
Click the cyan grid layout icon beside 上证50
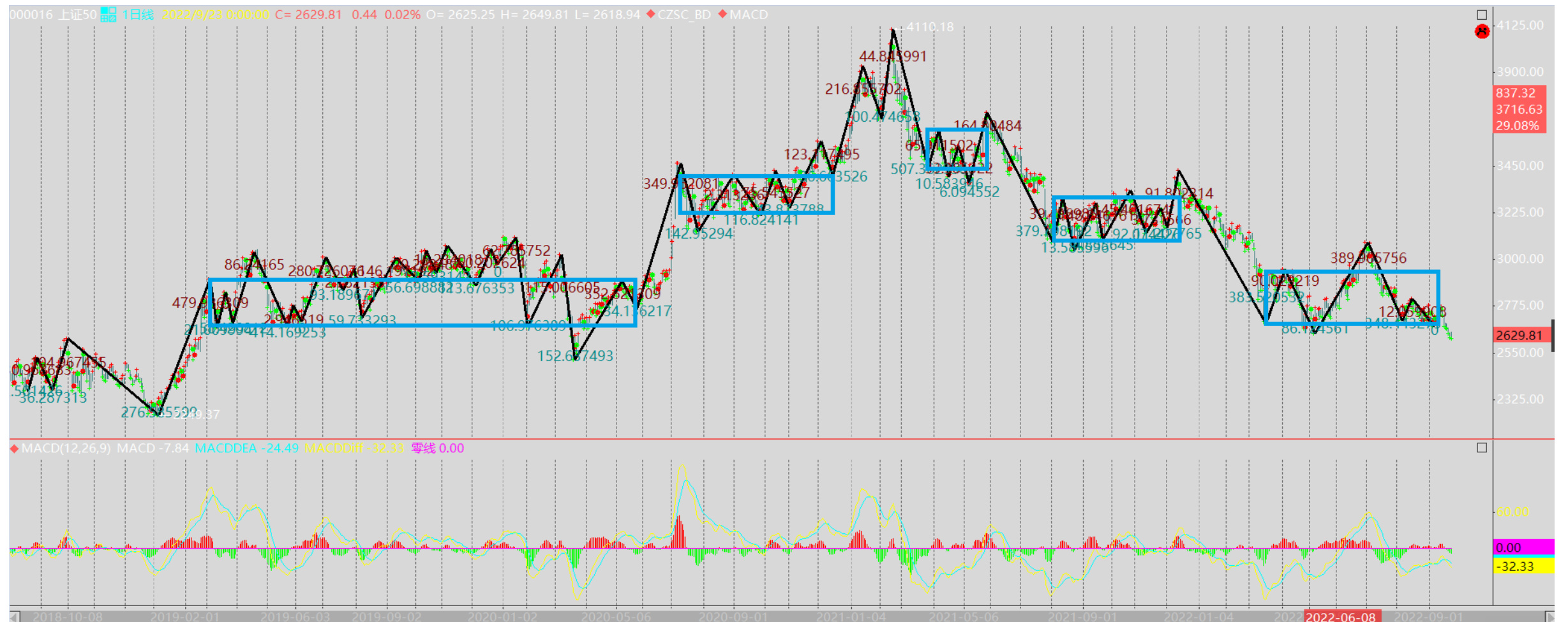coord(108,15)
